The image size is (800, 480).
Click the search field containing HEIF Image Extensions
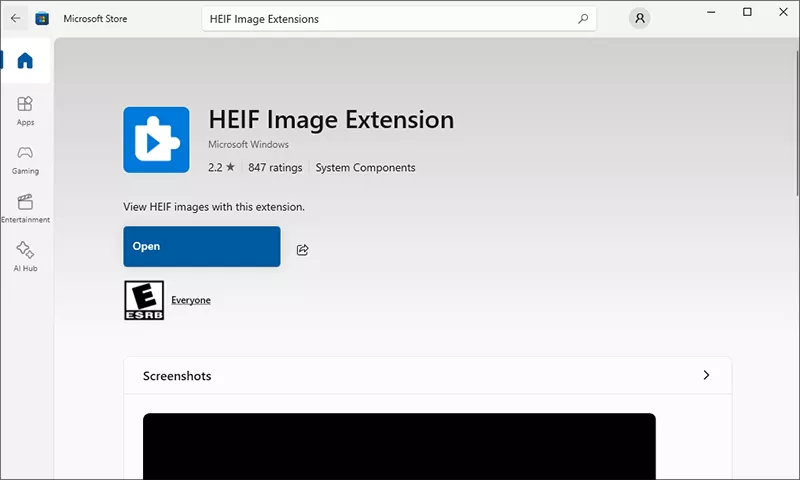tap(399, 19)
